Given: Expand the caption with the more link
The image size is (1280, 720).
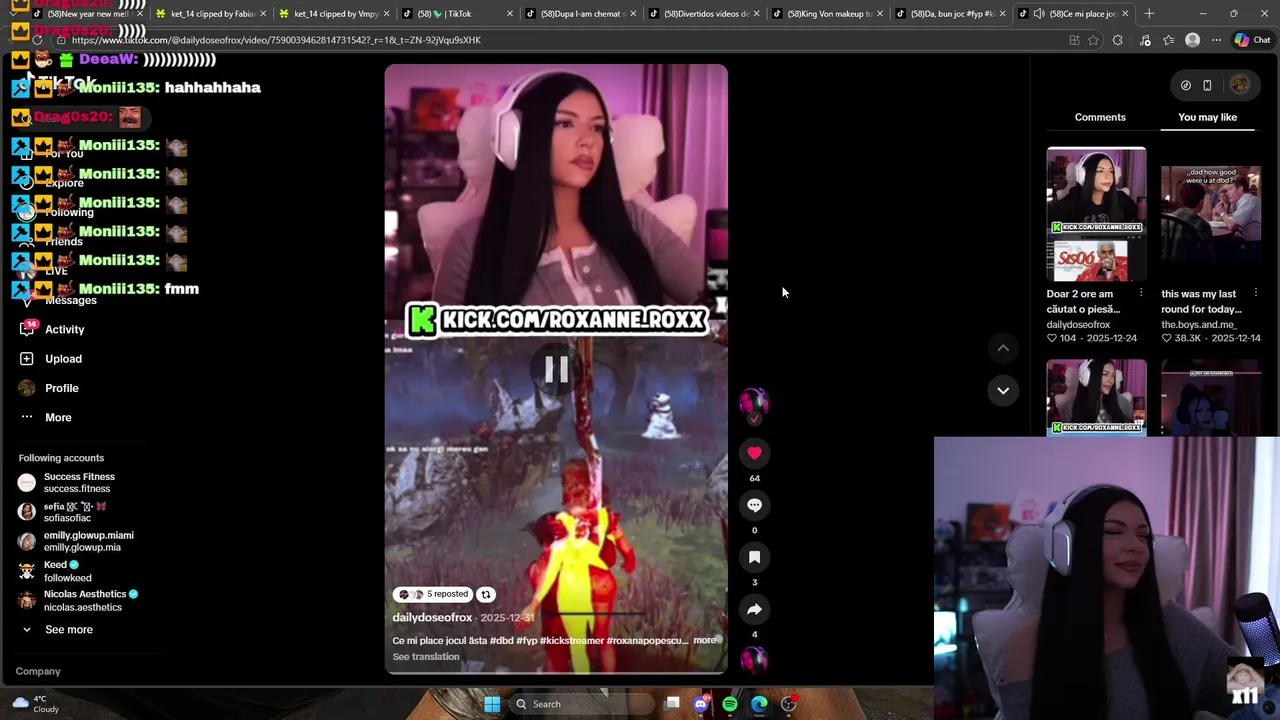Looking at the screenshot, I should [704, 640].
